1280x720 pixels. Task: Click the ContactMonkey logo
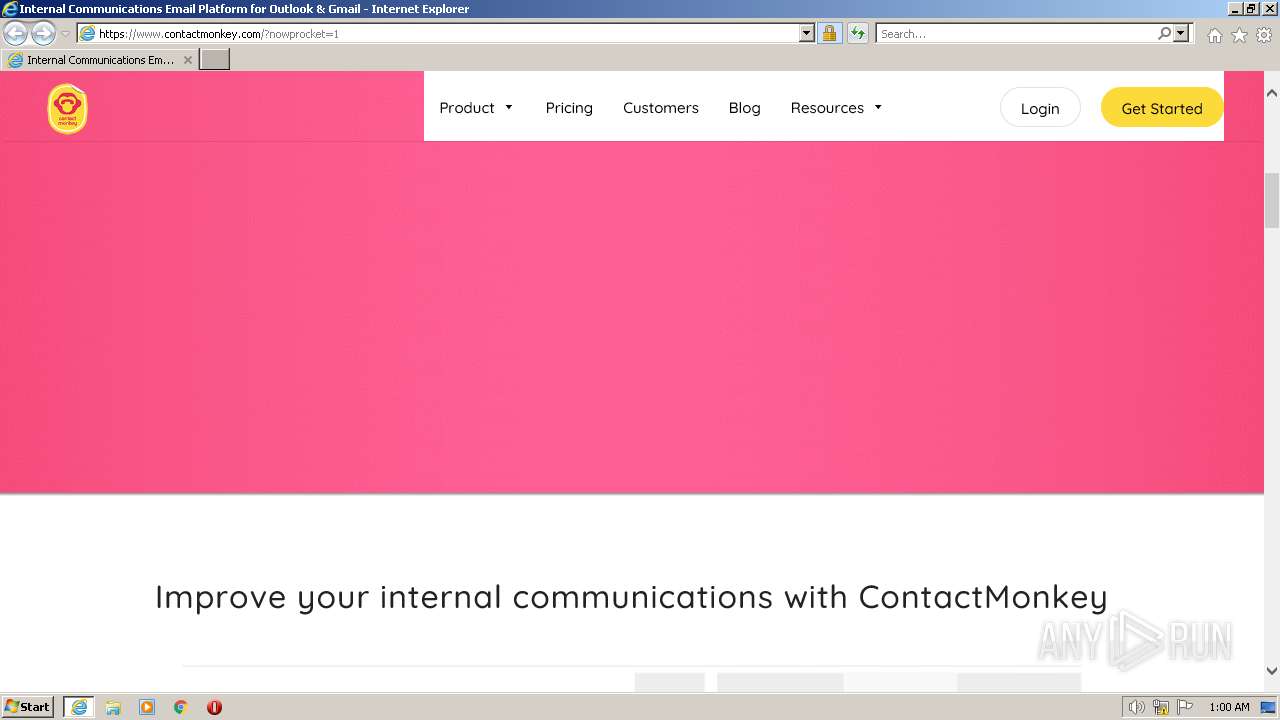[x=67, y=108]
